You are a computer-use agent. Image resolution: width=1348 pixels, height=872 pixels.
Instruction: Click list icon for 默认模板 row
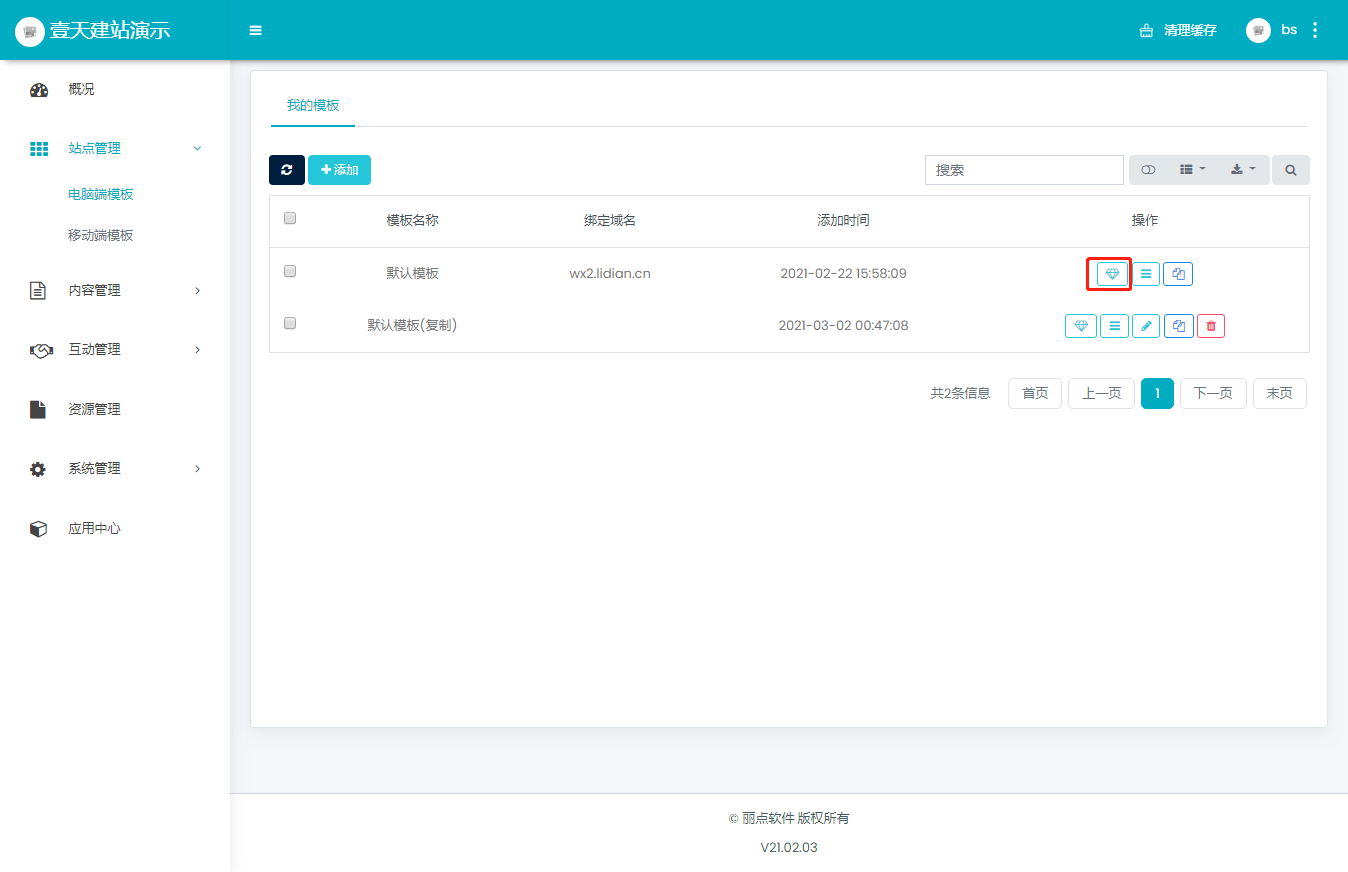coord(1146,273)
